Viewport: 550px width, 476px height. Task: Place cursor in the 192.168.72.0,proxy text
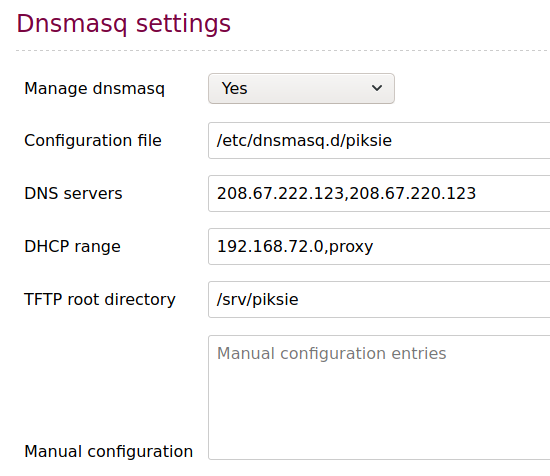295,247
